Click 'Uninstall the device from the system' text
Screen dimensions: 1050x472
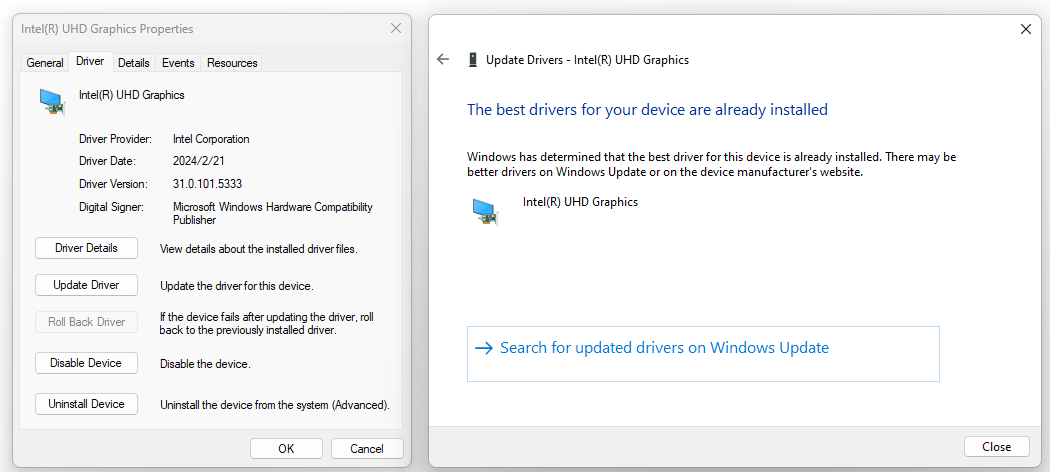coord(275,405)
